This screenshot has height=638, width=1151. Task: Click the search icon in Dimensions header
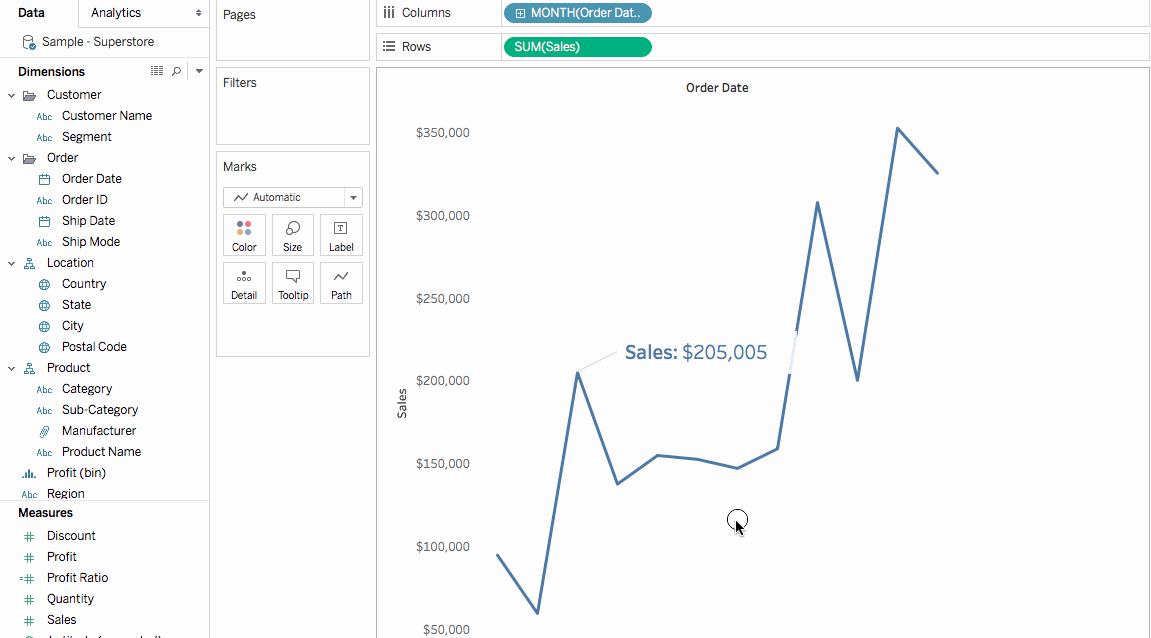coord(176,71)
